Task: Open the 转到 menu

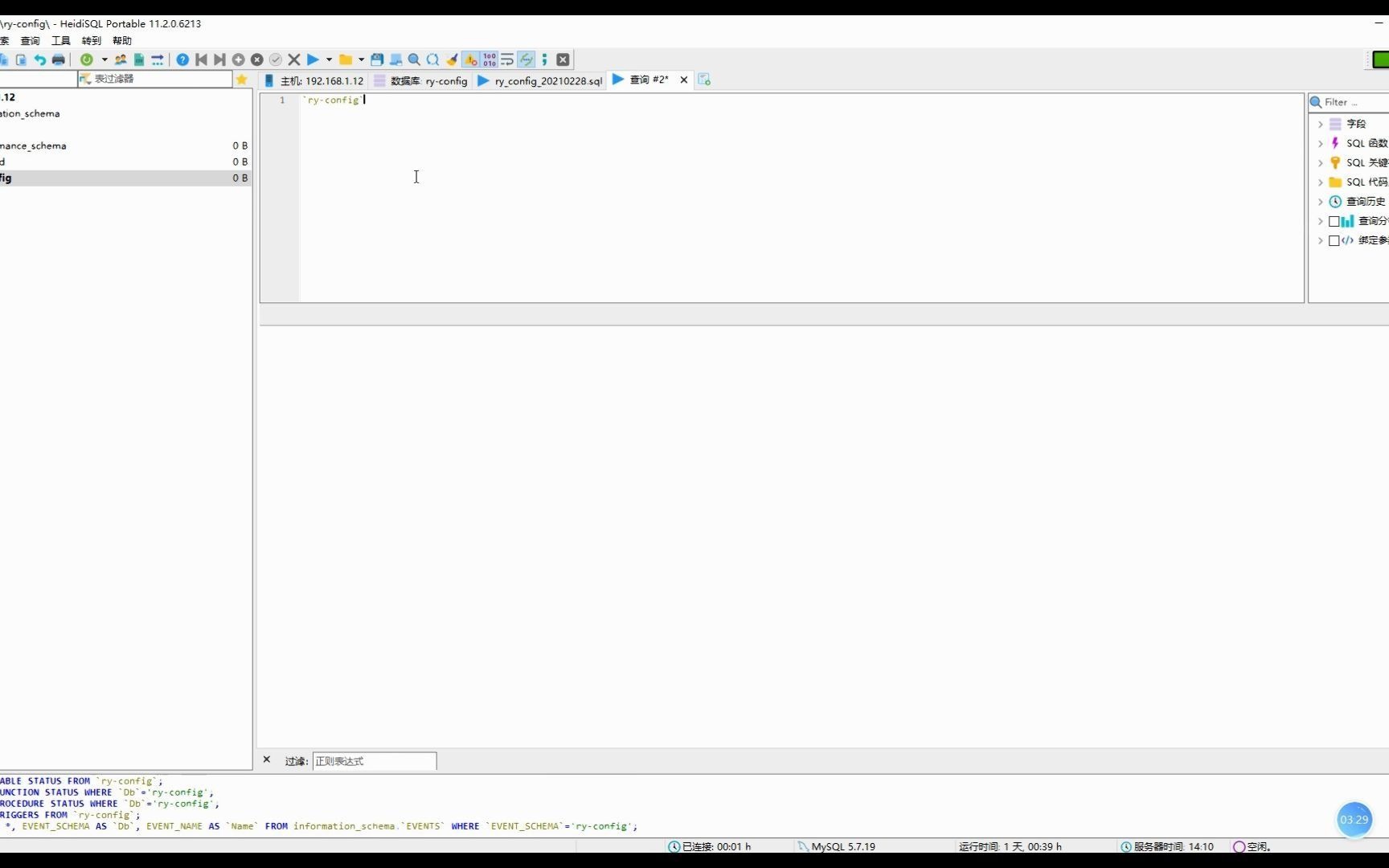Action: (92, 40)
